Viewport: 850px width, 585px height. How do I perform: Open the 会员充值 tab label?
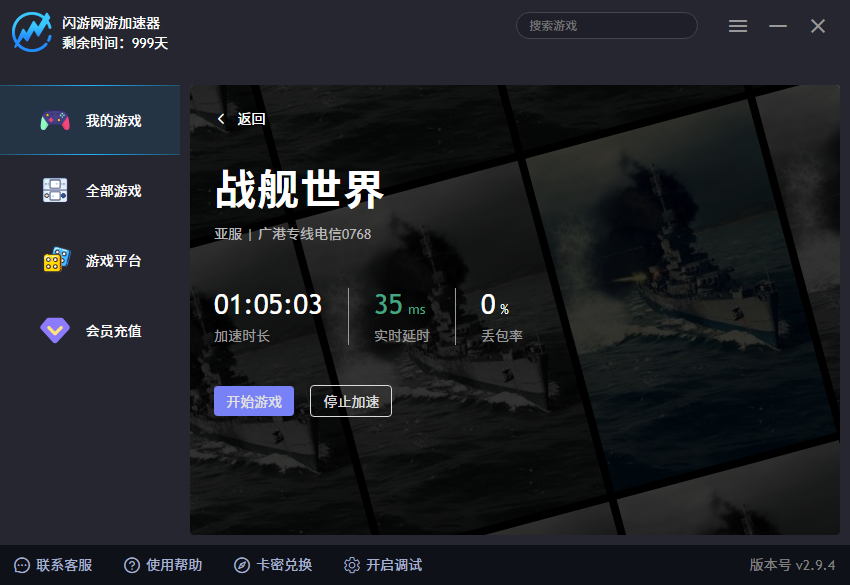[113, 331]
